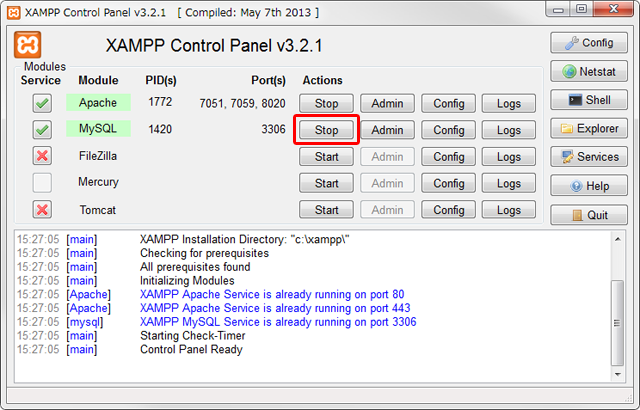Click the log line 'Starting Check-Timer'
Viewport: 640px width, 410px height.
(x=193, y=336)
